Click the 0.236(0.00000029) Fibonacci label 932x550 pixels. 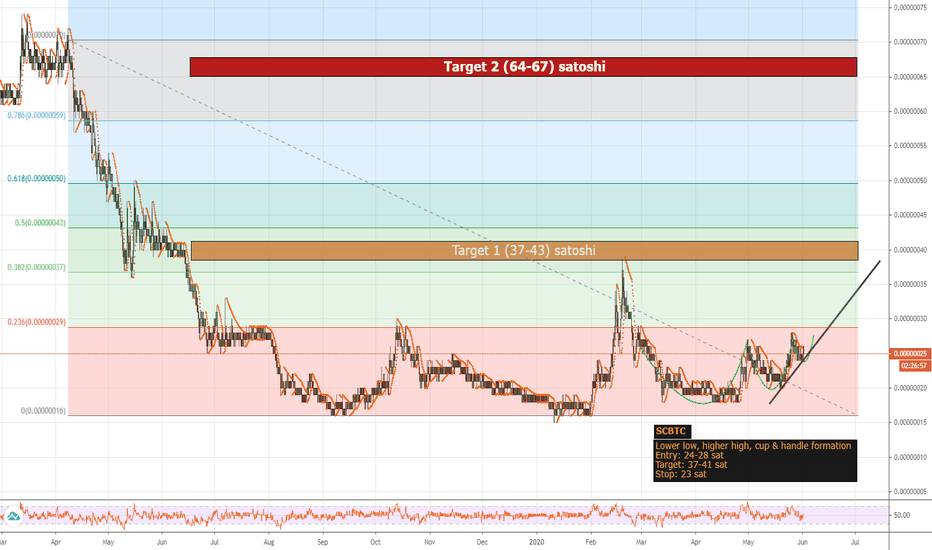(36, 322)
